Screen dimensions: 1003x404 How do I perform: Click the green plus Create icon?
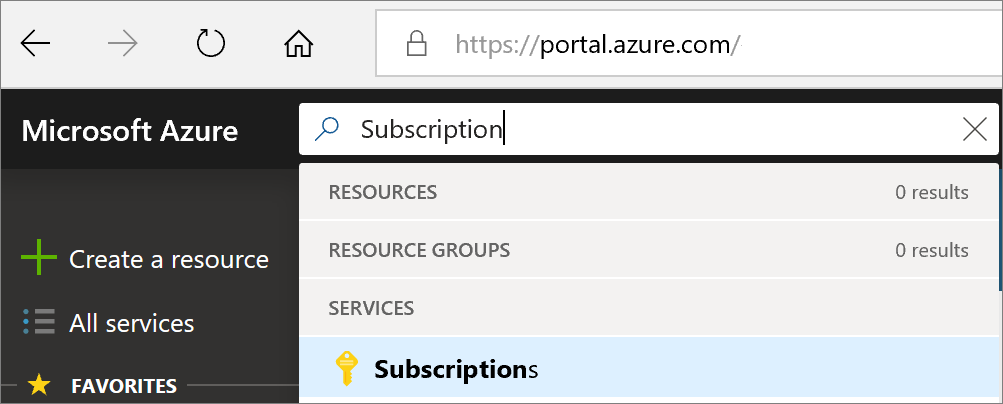coord(39,259)
